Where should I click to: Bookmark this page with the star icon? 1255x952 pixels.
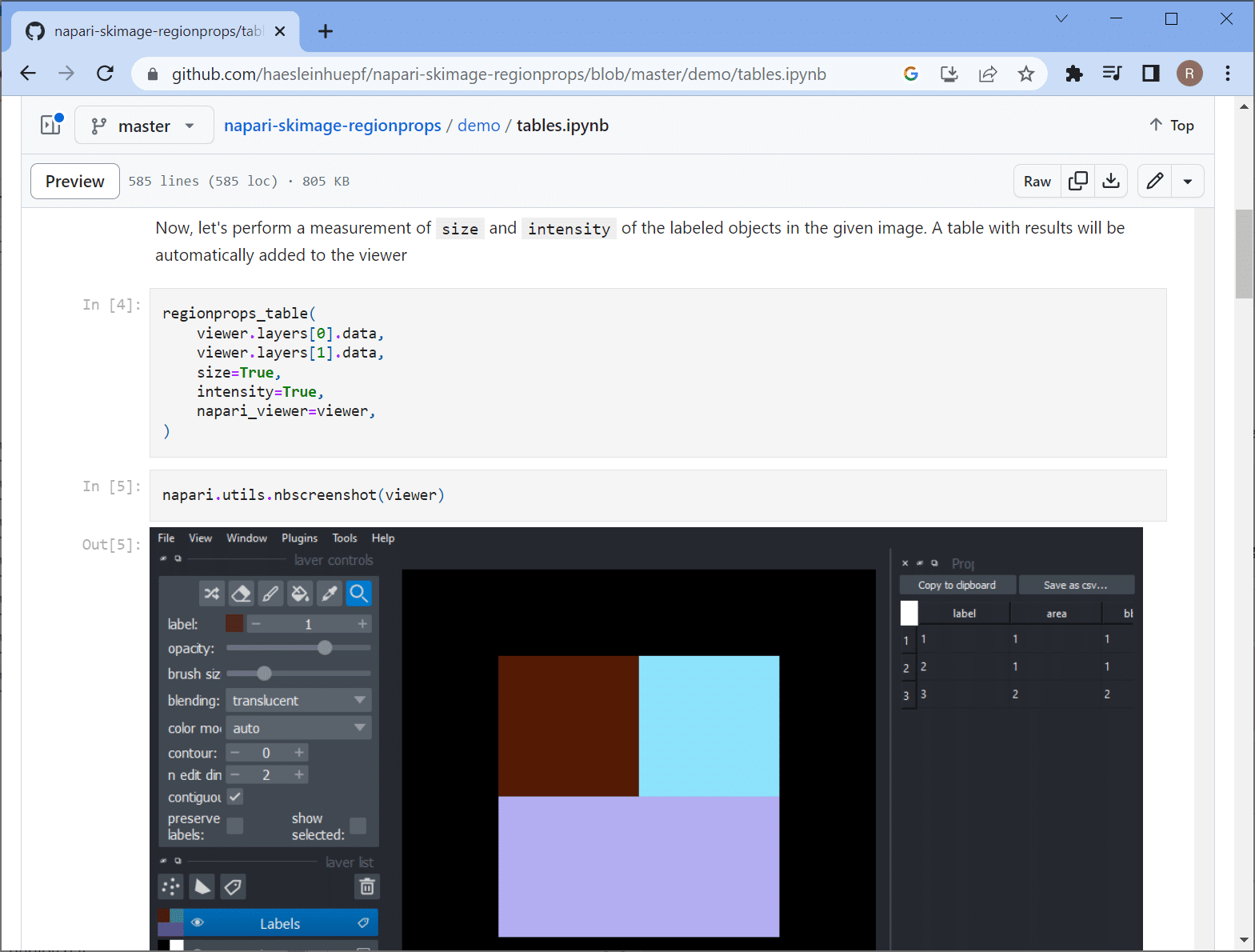click(1025, 74)
